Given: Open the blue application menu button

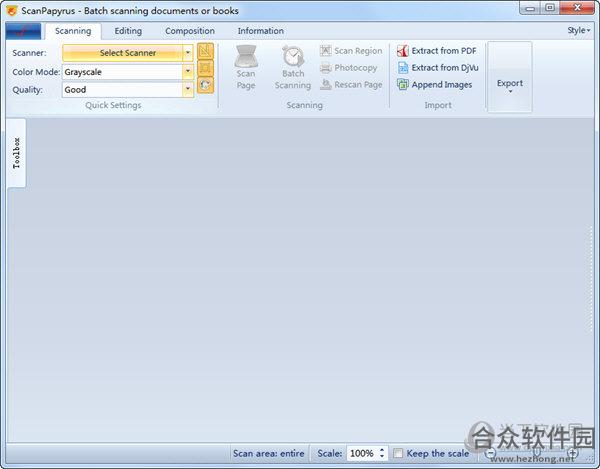Looking at the screenshot, I should [x=23, y=31].
